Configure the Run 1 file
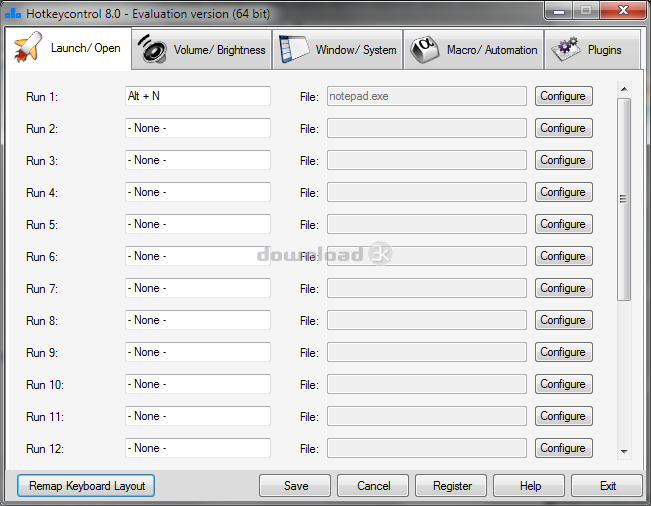 pos(563,96)
